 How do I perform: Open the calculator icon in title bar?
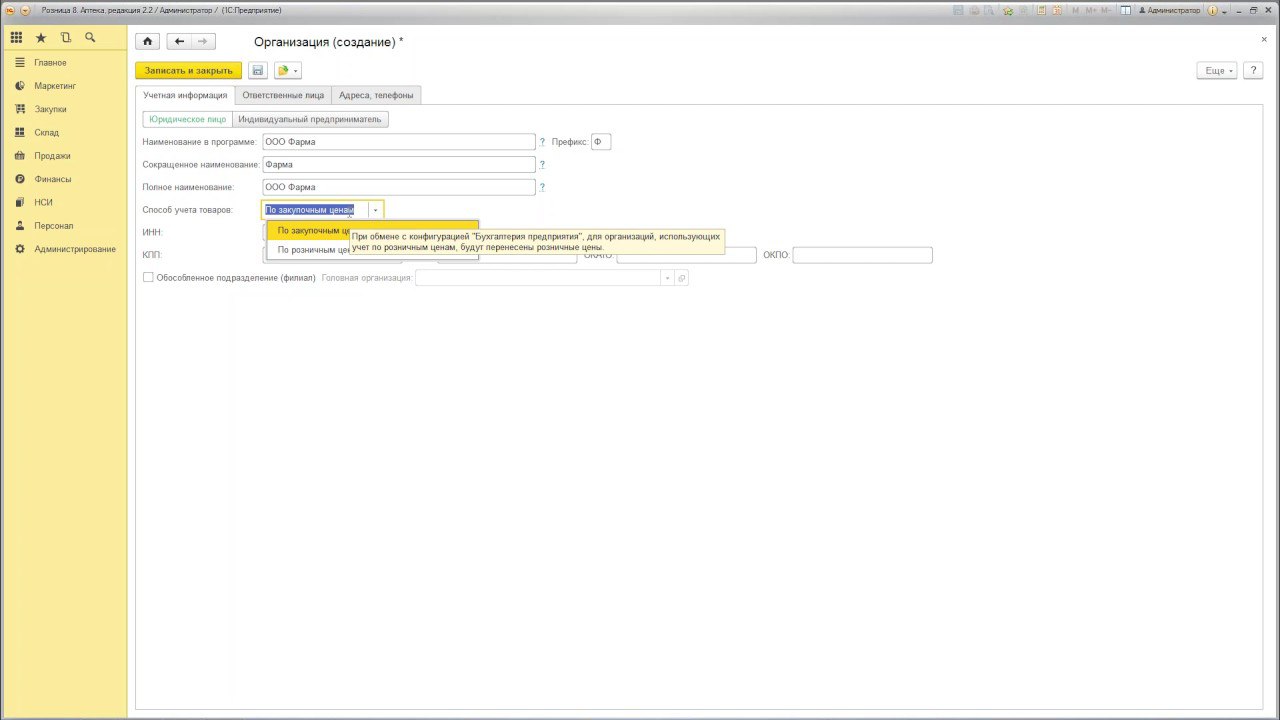1041,10
